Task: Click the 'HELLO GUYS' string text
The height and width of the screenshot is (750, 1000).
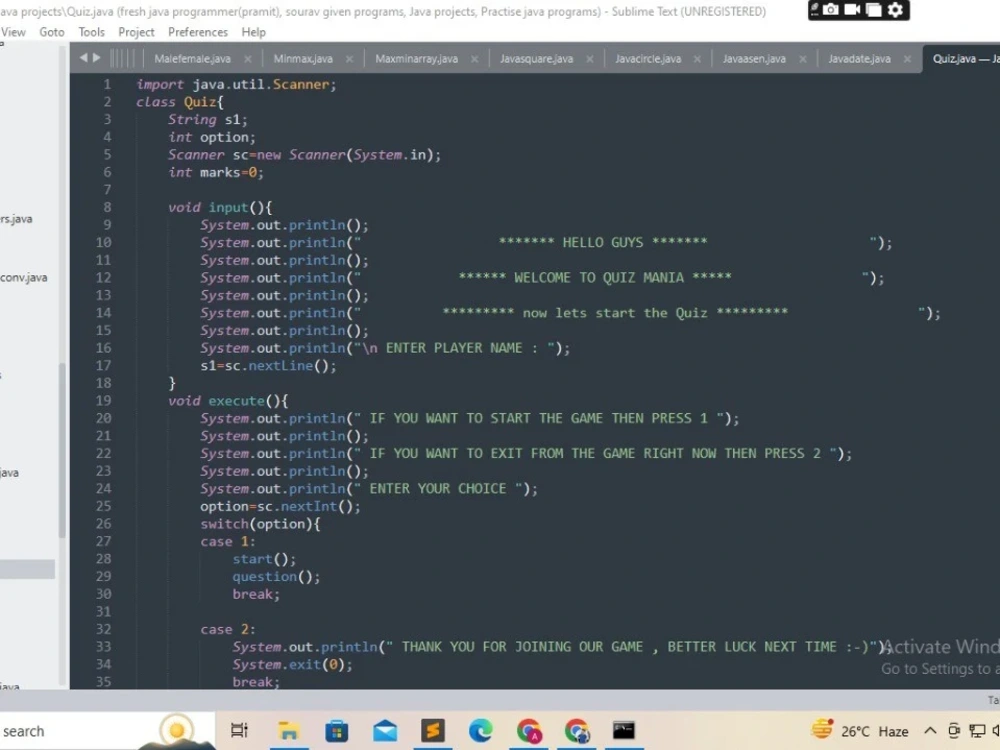Action: point(603,242)
